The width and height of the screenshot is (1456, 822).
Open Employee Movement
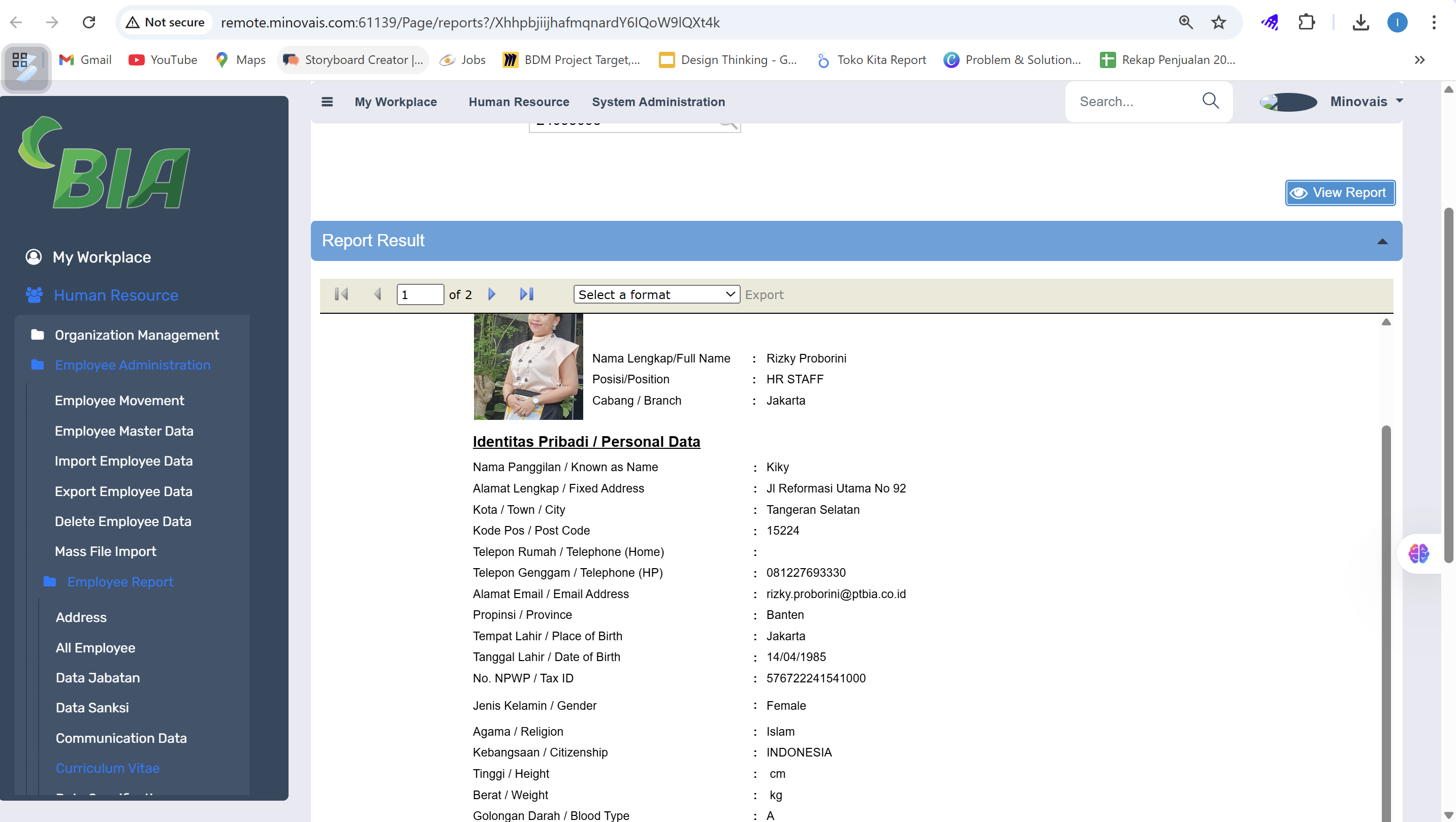(x=119, y=401)
